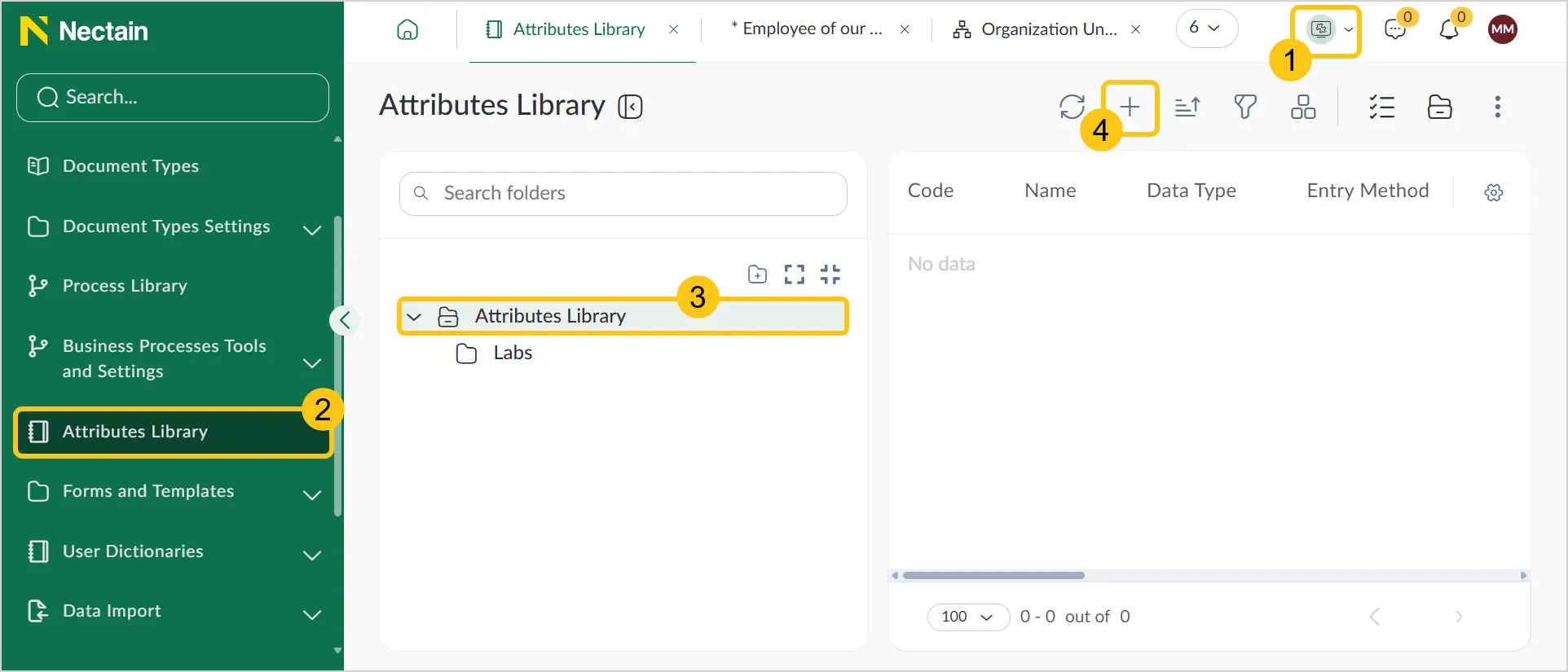Expand Document Types Settings menu
Viewport: 1568px width, 672px height.
point(312,230)
